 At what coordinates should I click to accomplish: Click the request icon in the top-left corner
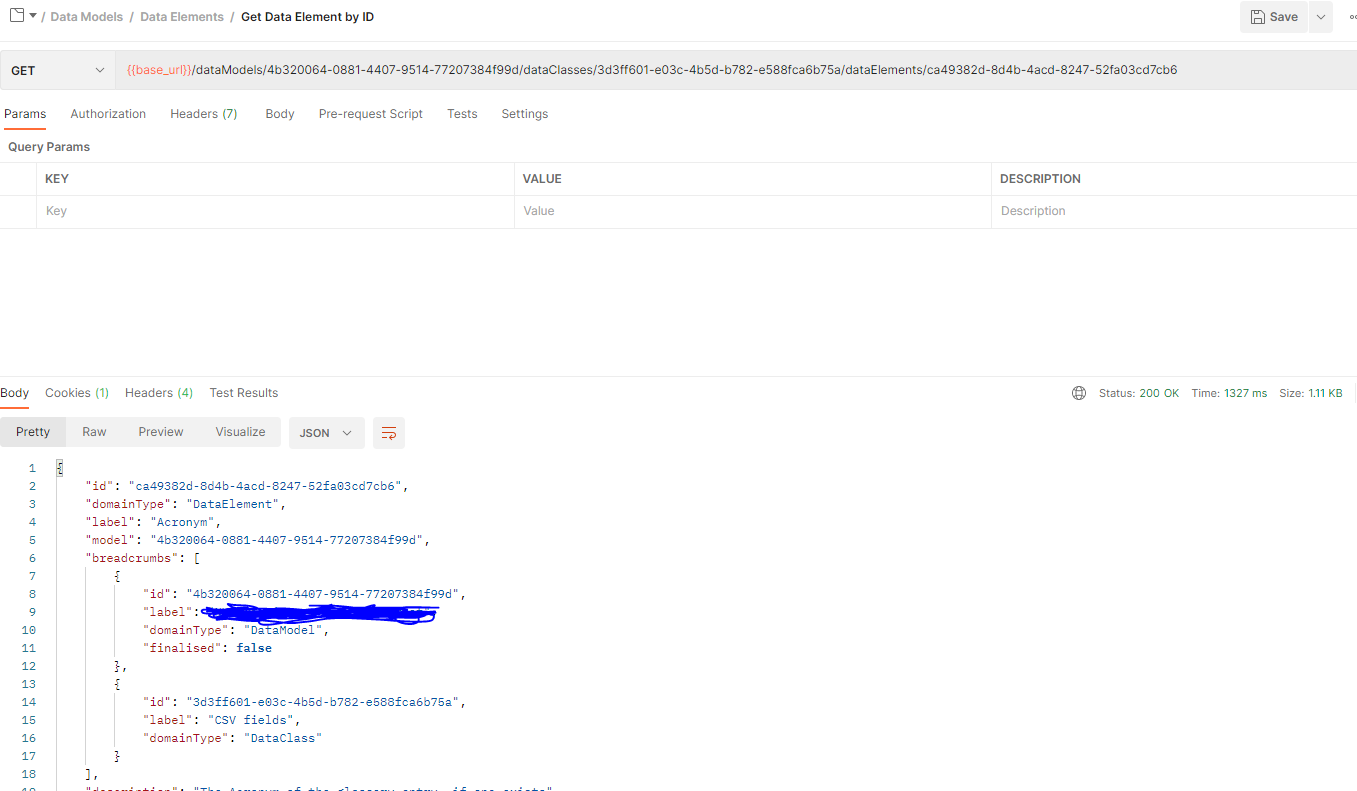pos(14,16)
